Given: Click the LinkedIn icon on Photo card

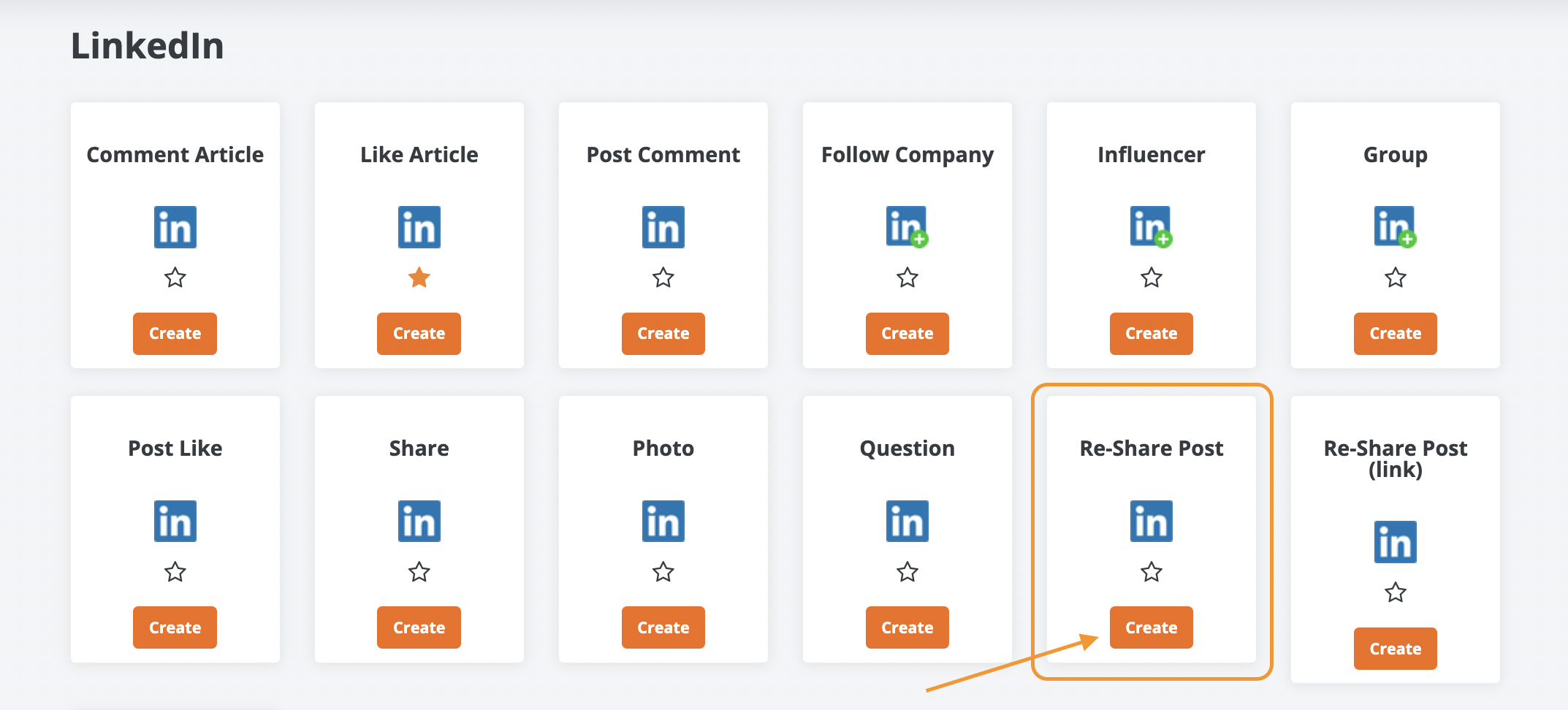Looking at the screenshot, I should click(x=663, y=521).
